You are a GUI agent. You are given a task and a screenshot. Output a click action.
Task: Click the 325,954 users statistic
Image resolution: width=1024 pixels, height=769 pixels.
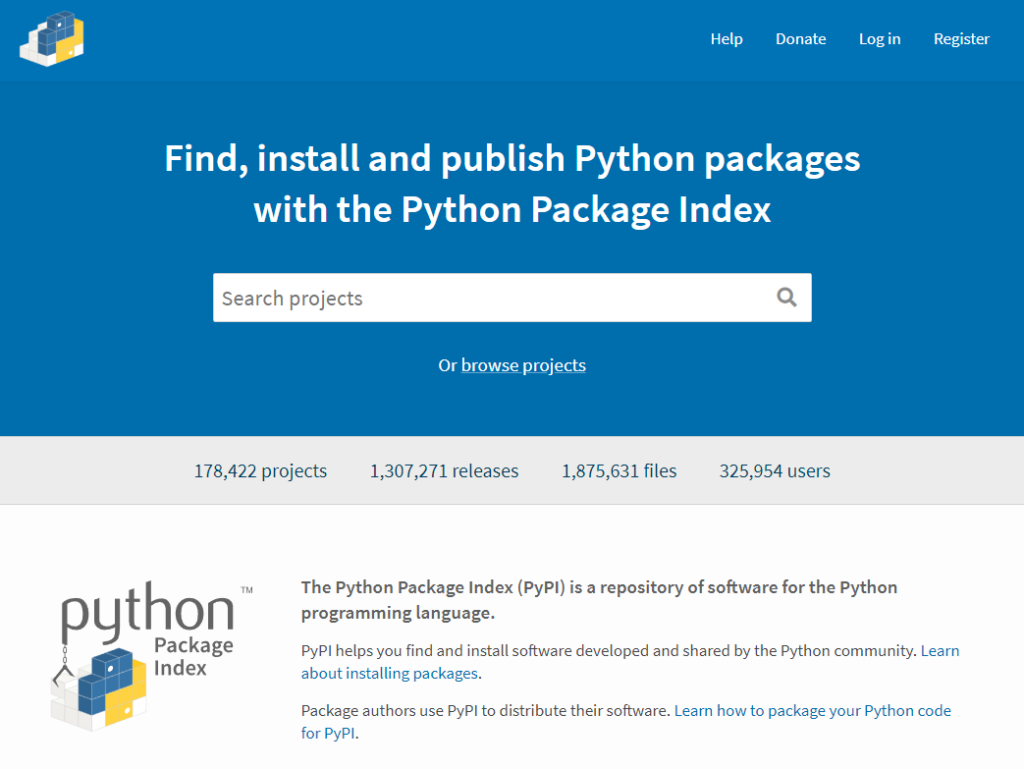point(774,471)
